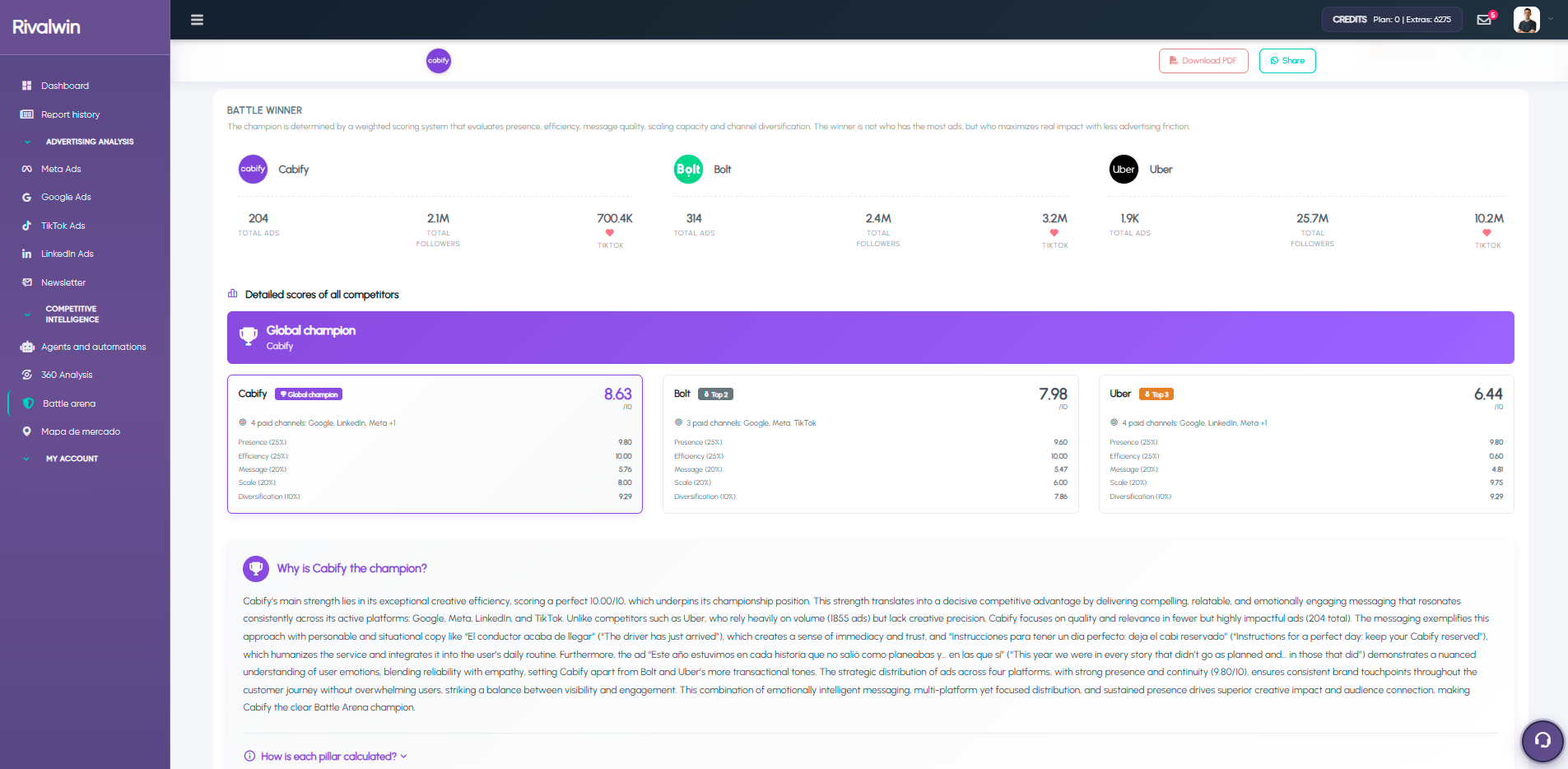Click the Why is Cabify champion trophy icon
The image size is (1568, 769).
coord(256,569)
